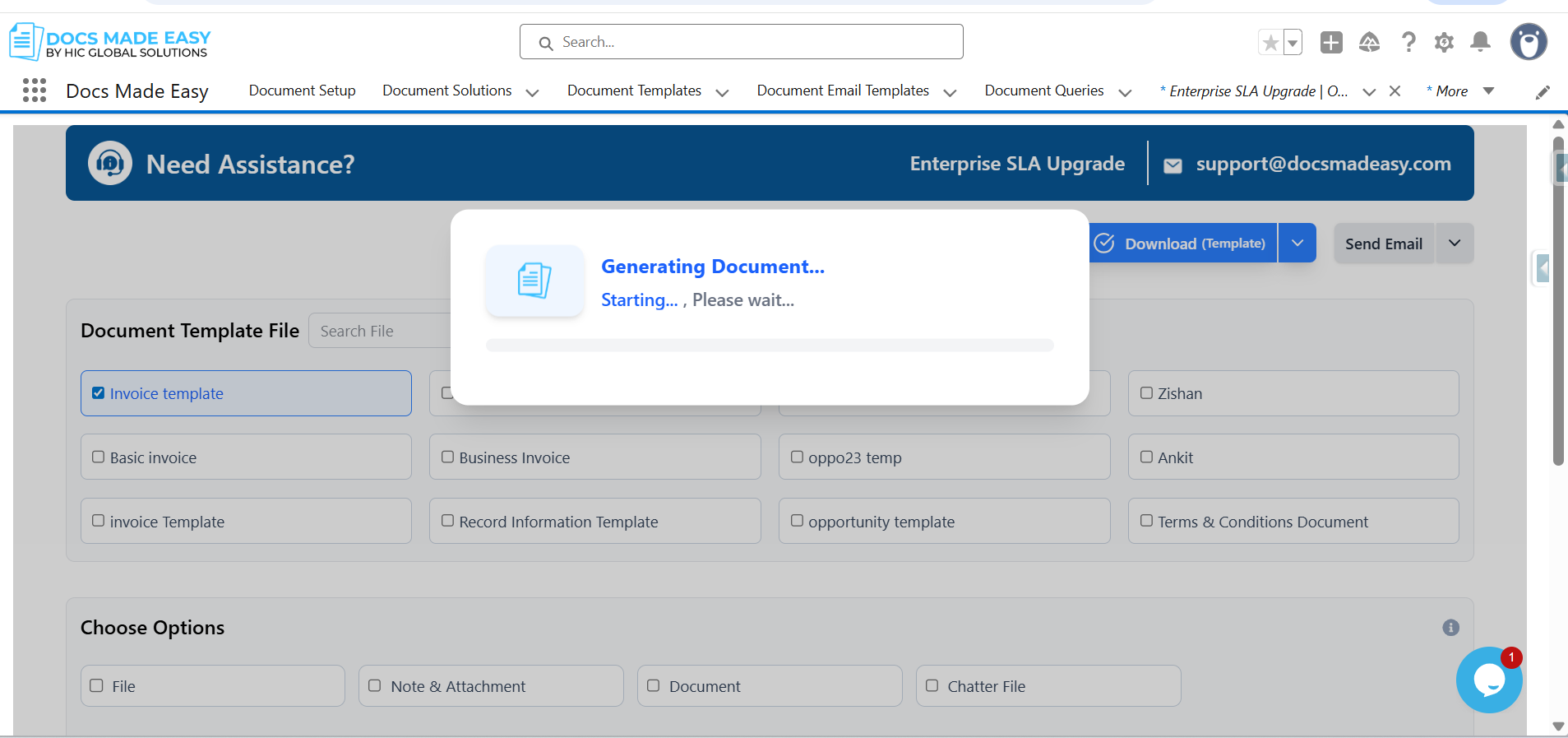The width and height of the screenshot is (1568, 738).
Task: Open the user profile avatar
Action: [1528, 42]
